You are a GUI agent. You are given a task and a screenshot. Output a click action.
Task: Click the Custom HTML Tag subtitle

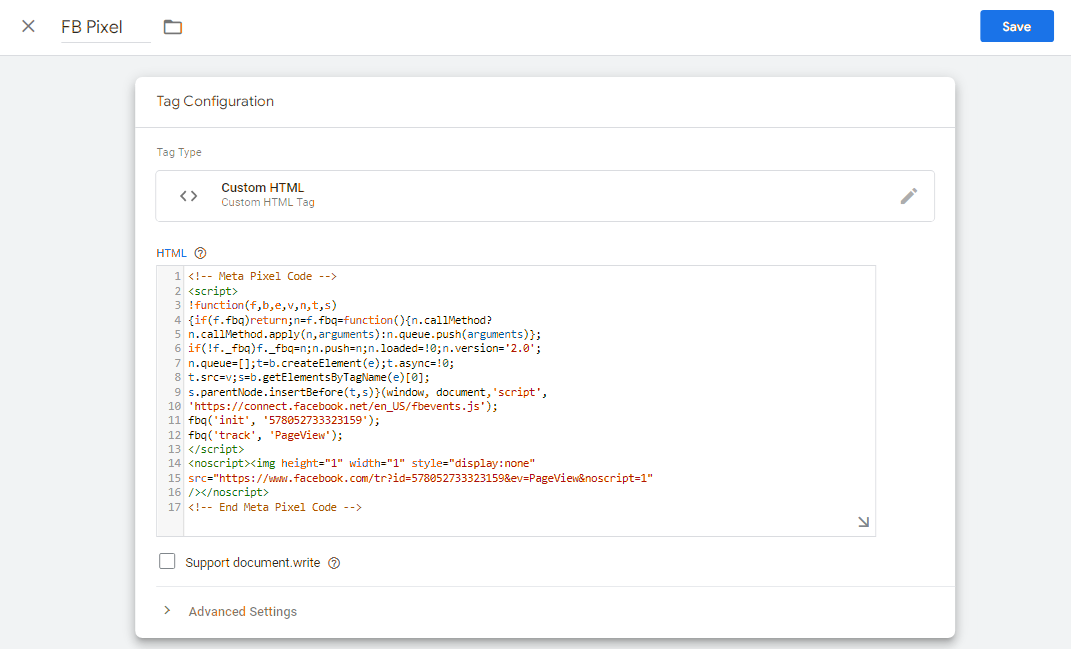pyautogui.click(x=268, y=202)
